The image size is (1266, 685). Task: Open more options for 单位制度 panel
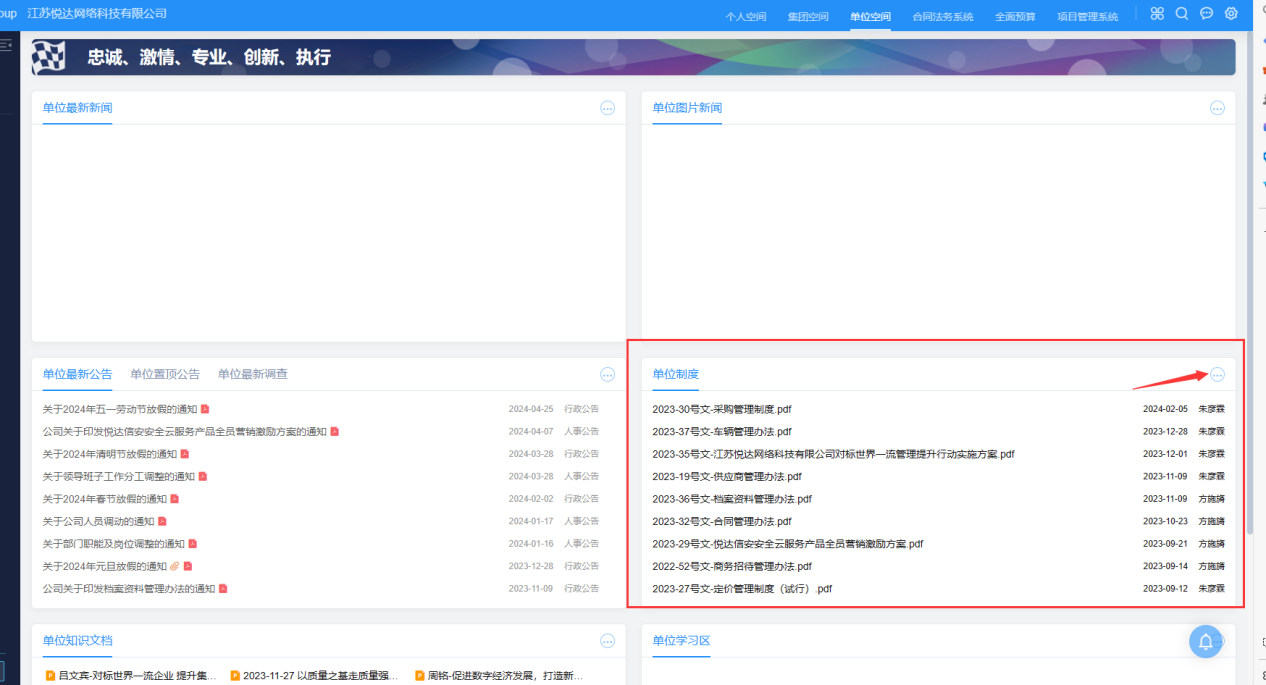[1217, 374]
